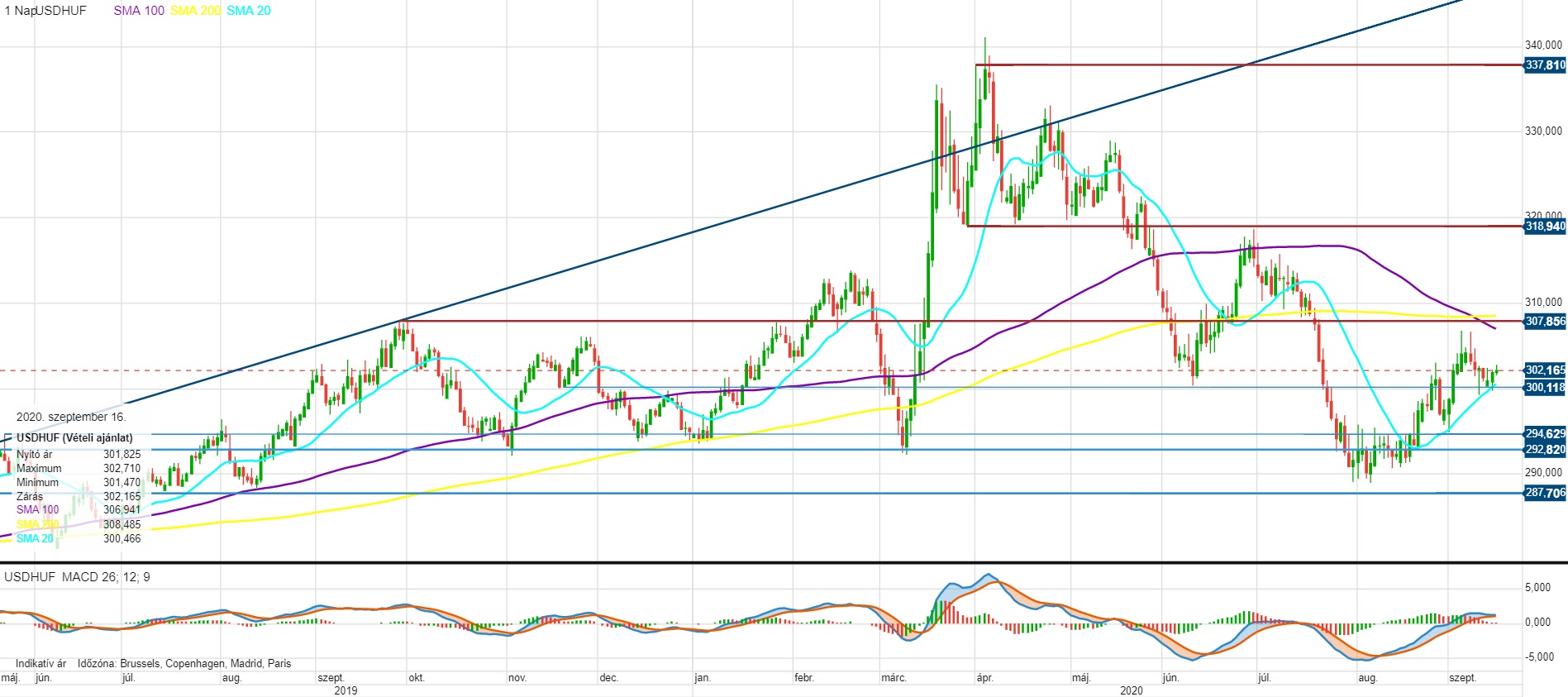
Task: Click the okt. label on time axis
Action: pyautogui.click(x=417, y=678)
